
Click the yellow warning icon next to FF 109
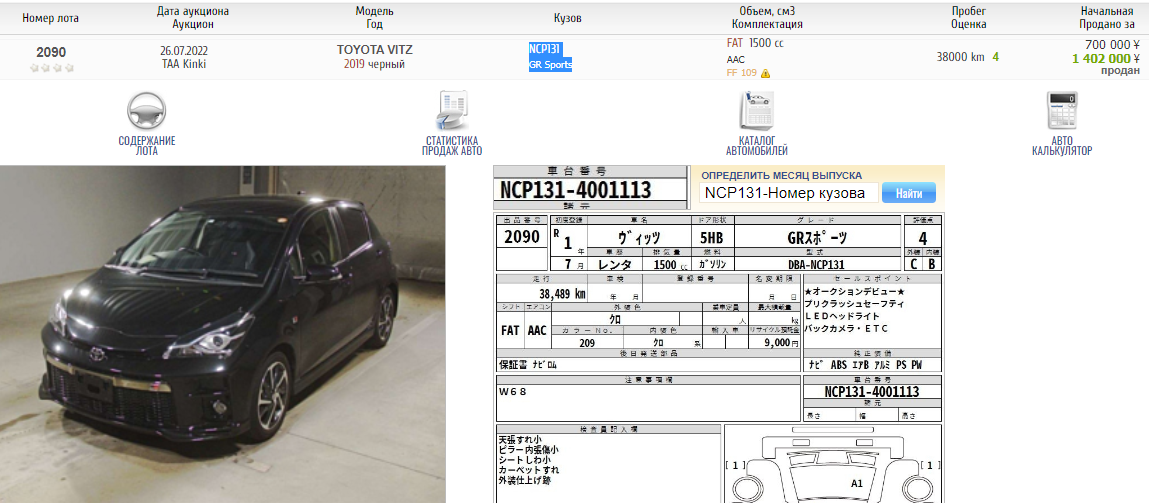(x=765, y=73)
